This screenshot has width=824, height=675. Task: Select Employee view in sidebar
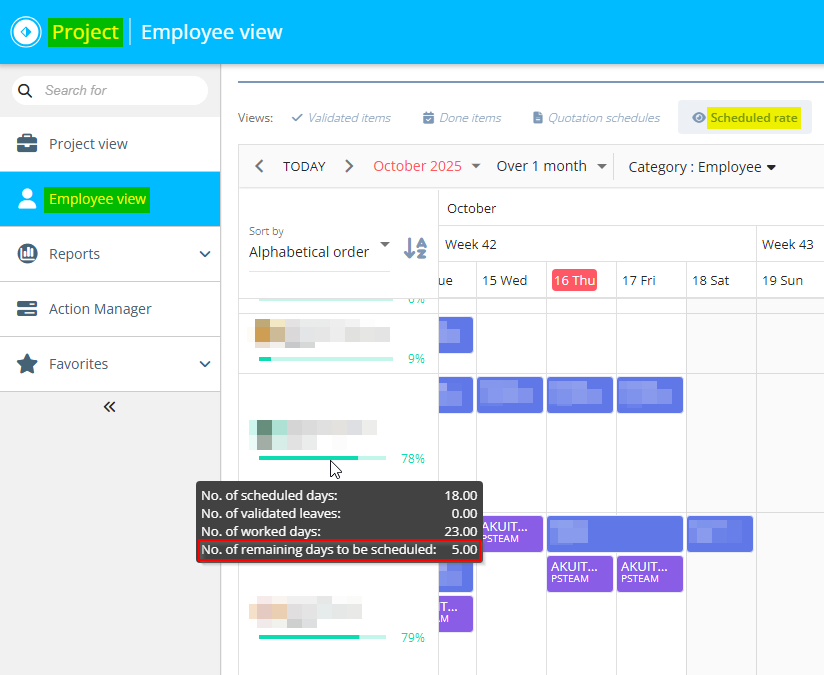tap(98, 199)
